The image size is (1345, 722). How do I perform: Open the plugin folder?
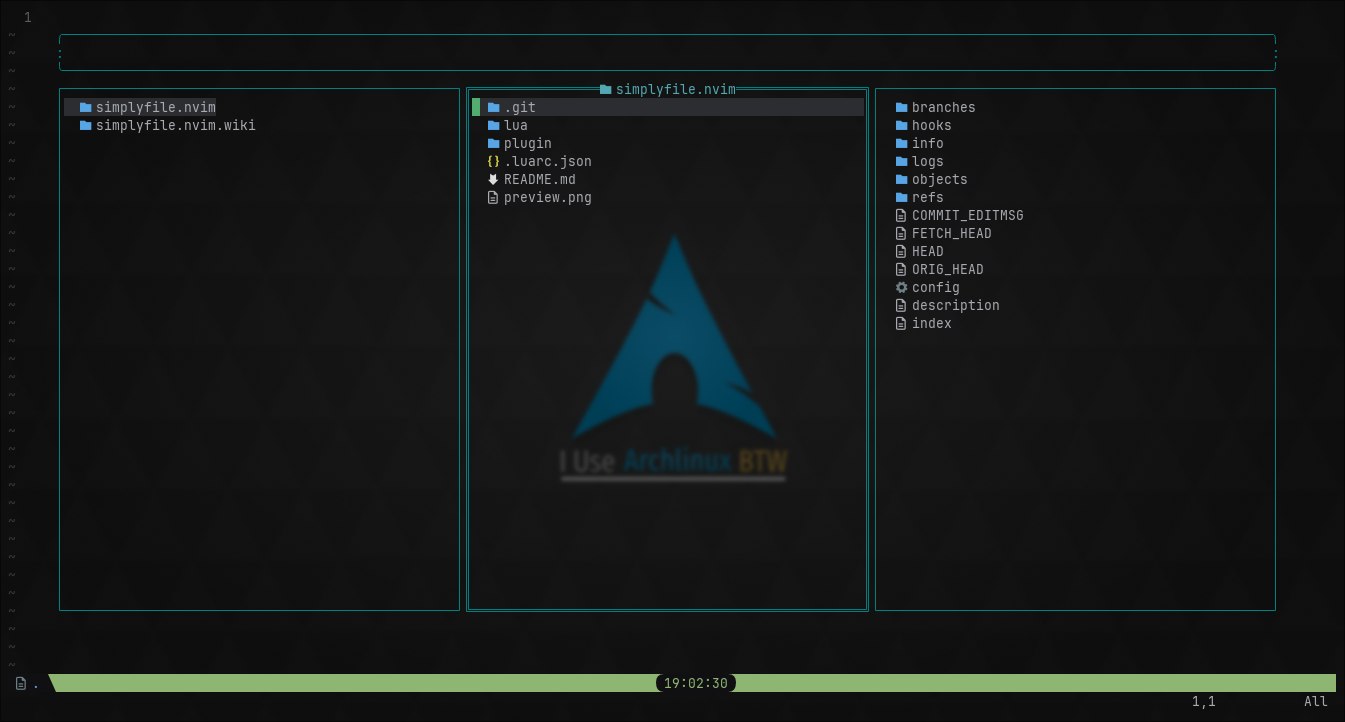528,143
